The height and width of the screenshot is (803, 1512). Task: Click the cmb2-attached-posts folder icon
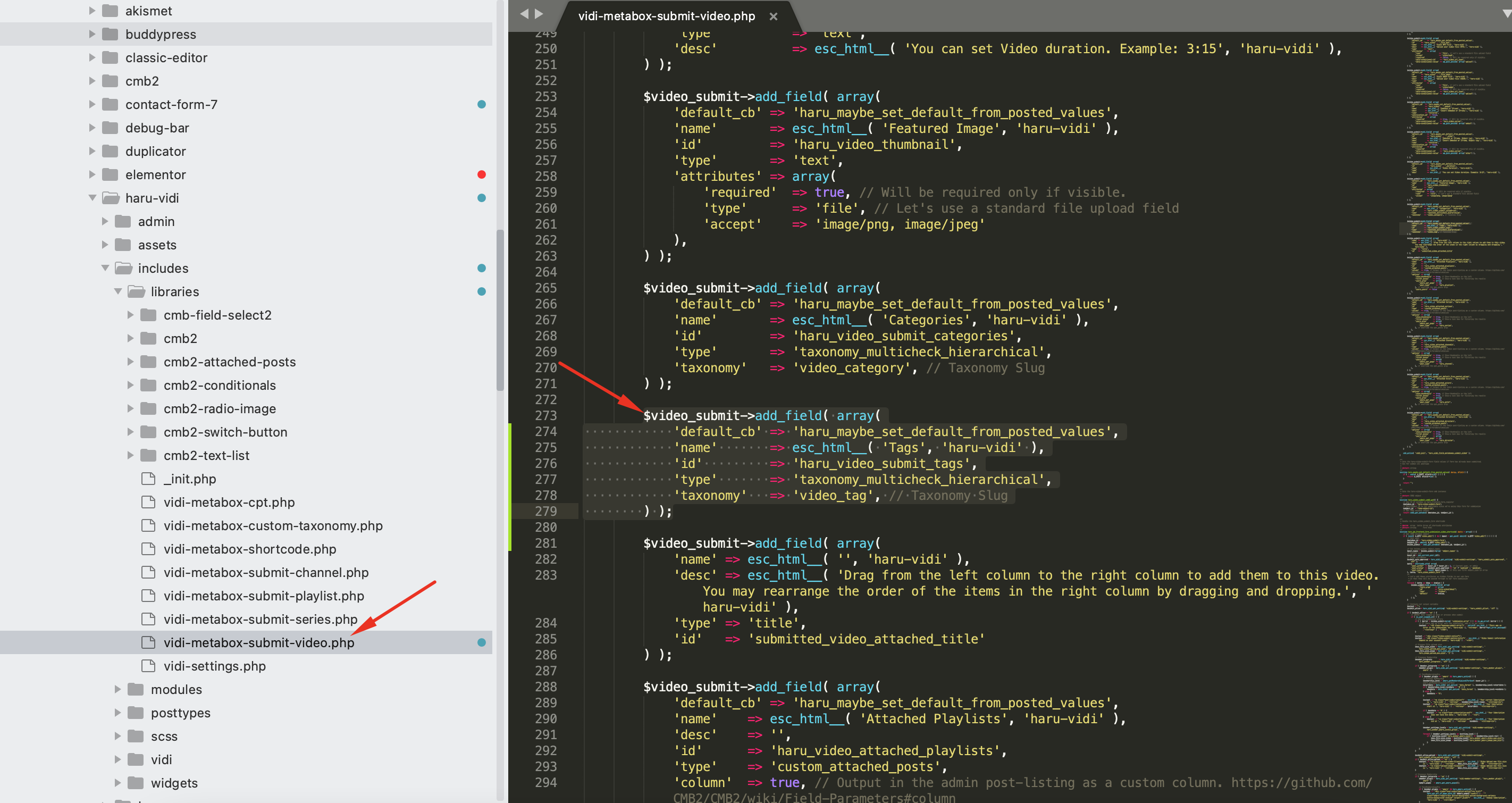[x=148, y=362]
